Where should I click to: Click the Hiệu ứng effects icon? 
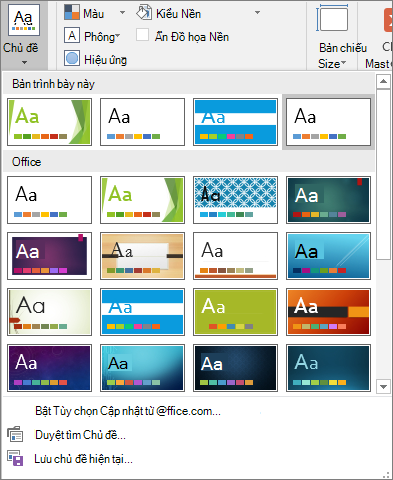pyautogui.click(x=72, y=59)
